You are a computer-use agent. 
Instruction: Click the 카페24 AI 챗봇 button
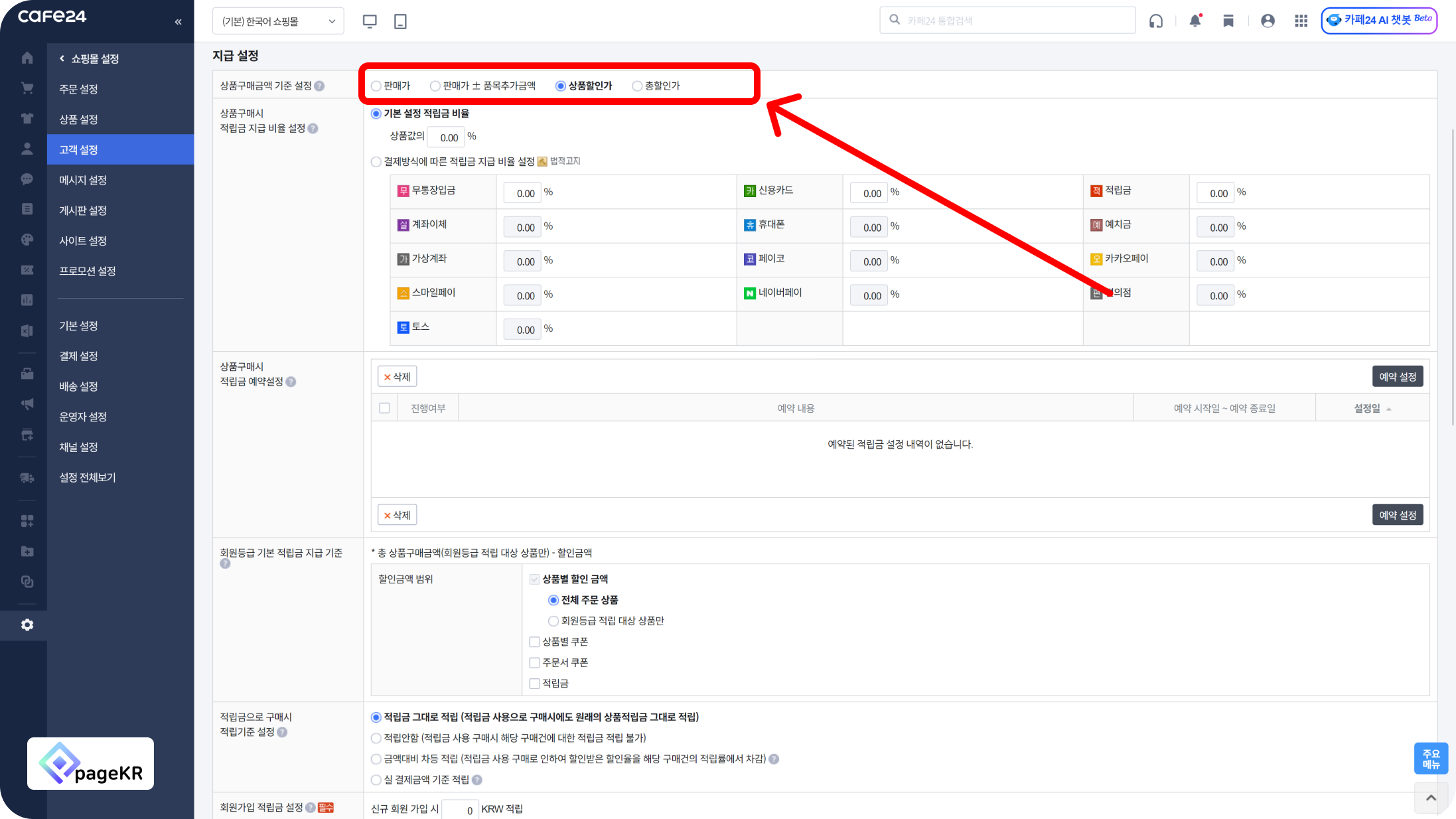[1378, 20]
